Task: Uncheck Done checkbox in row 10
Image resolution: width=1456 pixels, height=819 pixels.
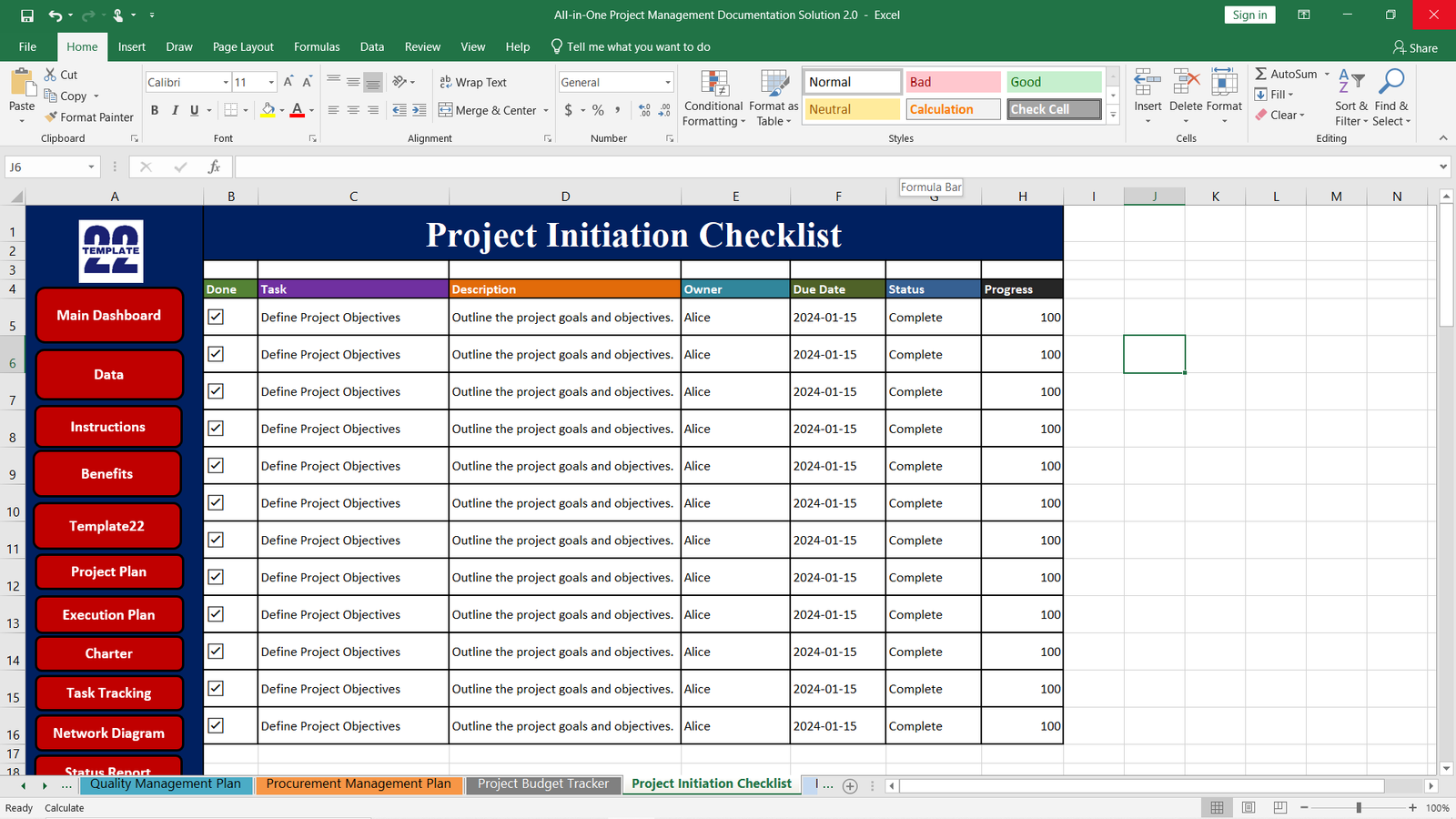Action: [216, 502]
